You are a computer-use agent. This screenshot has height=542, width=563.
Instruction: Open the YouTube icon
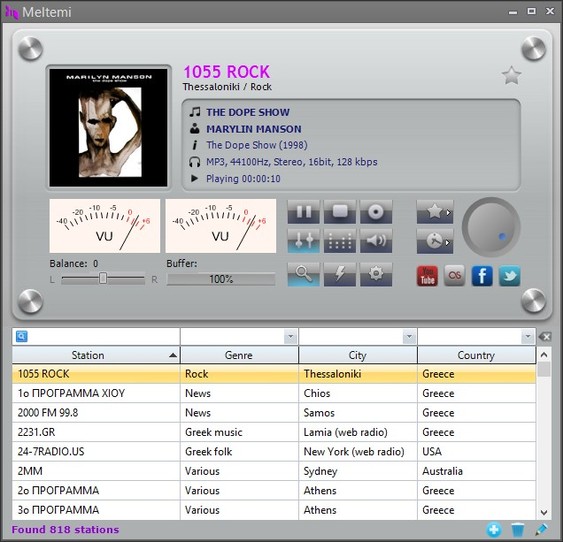point(427,276)
